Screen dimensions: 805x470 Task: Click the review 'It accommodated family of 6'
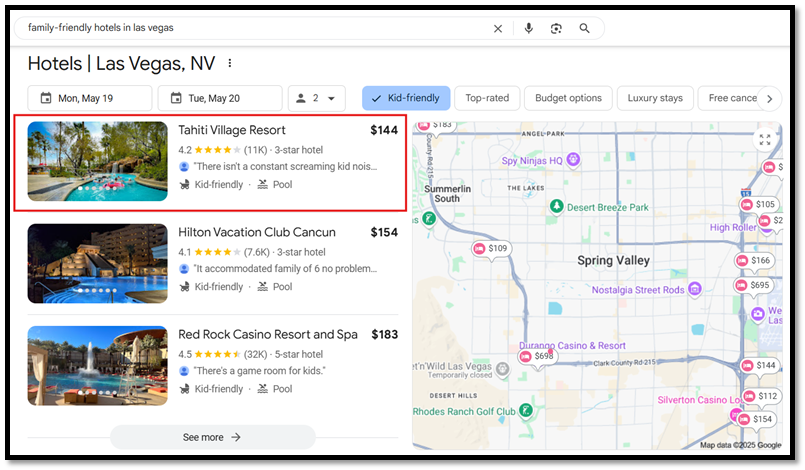pos(285,269)
